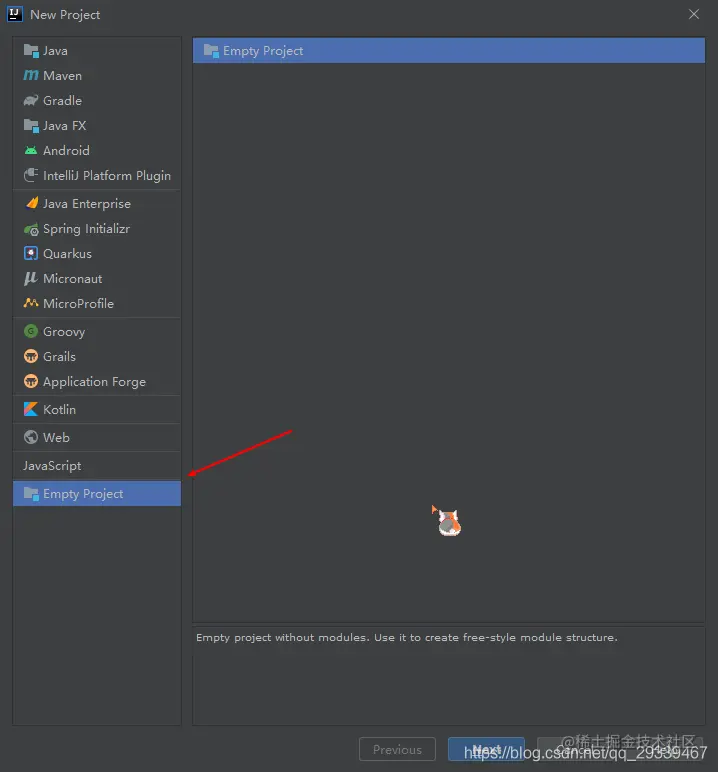Choose the Grails icon
The width and height of the screenshot is (718, 772).
31,356
